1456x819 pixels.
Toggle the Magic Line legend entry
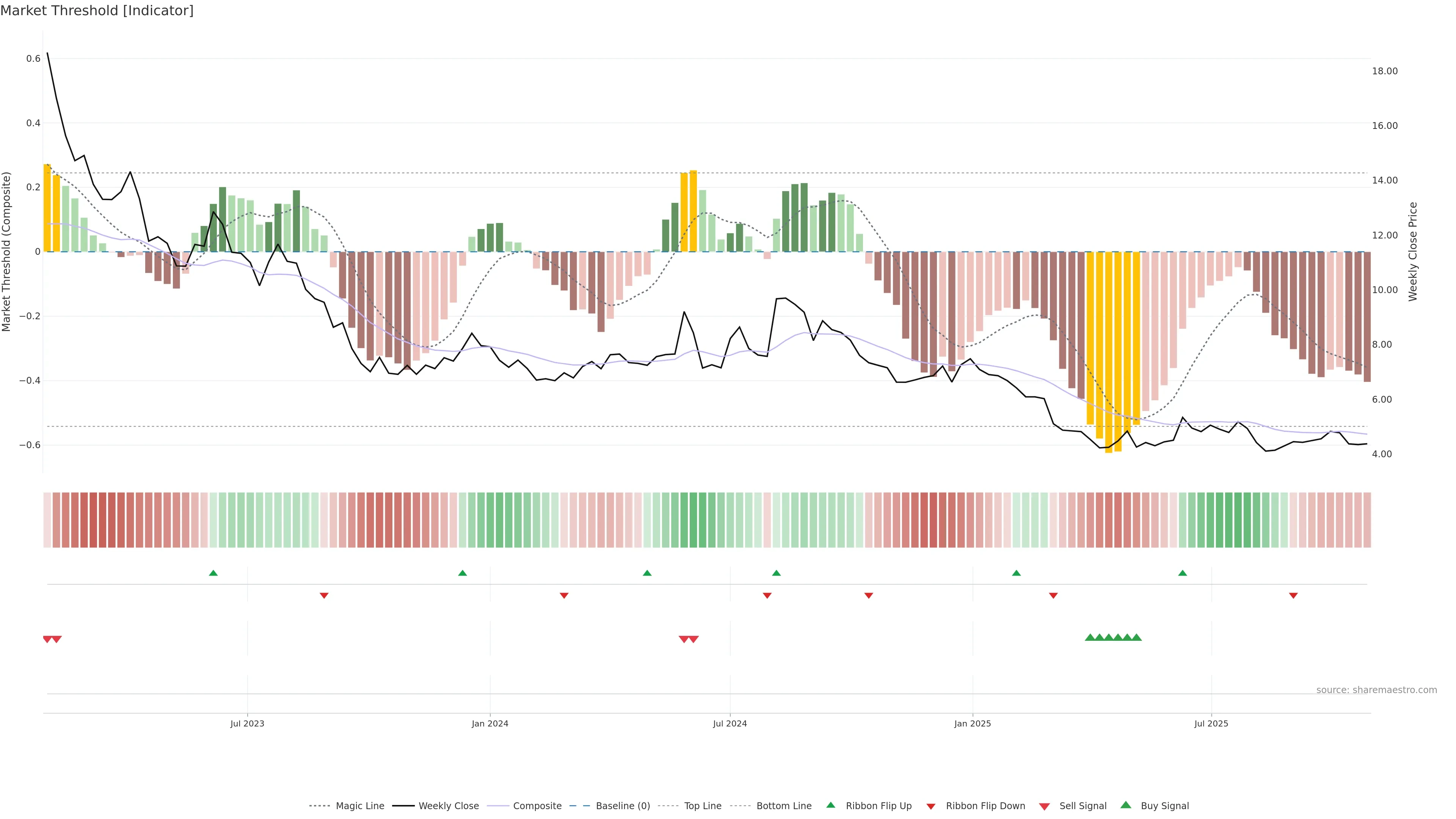tap(359, 806)
